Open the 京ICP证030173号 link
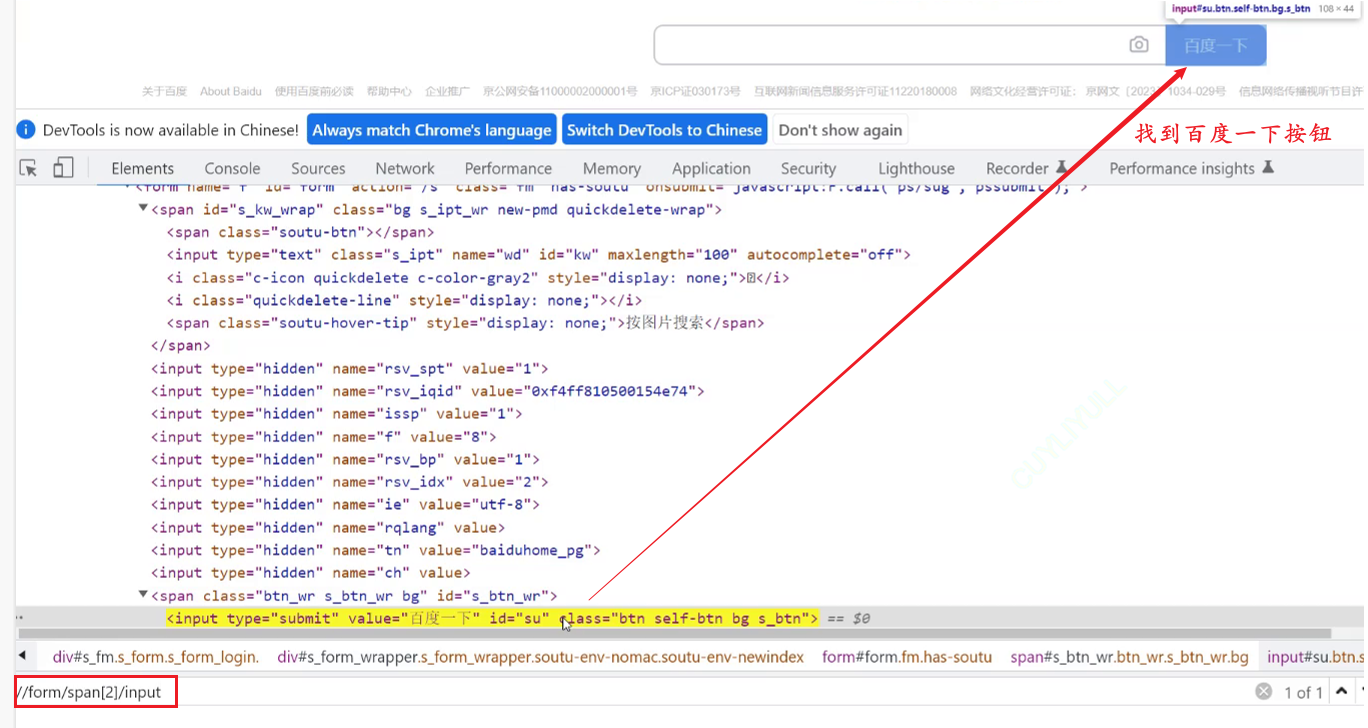 pyautogui.click(x=696, y=91)
